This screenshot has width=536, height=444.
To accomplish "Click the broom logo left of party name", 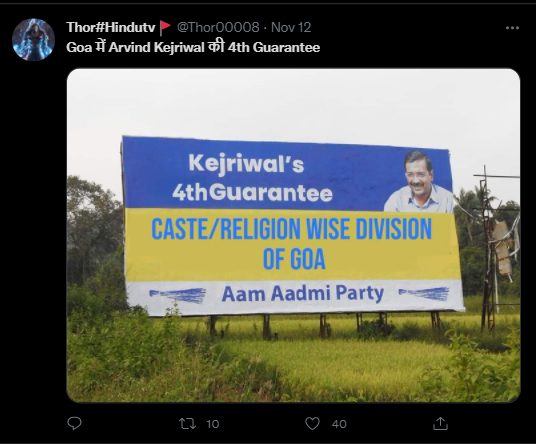I will click(x=178, y=295).
